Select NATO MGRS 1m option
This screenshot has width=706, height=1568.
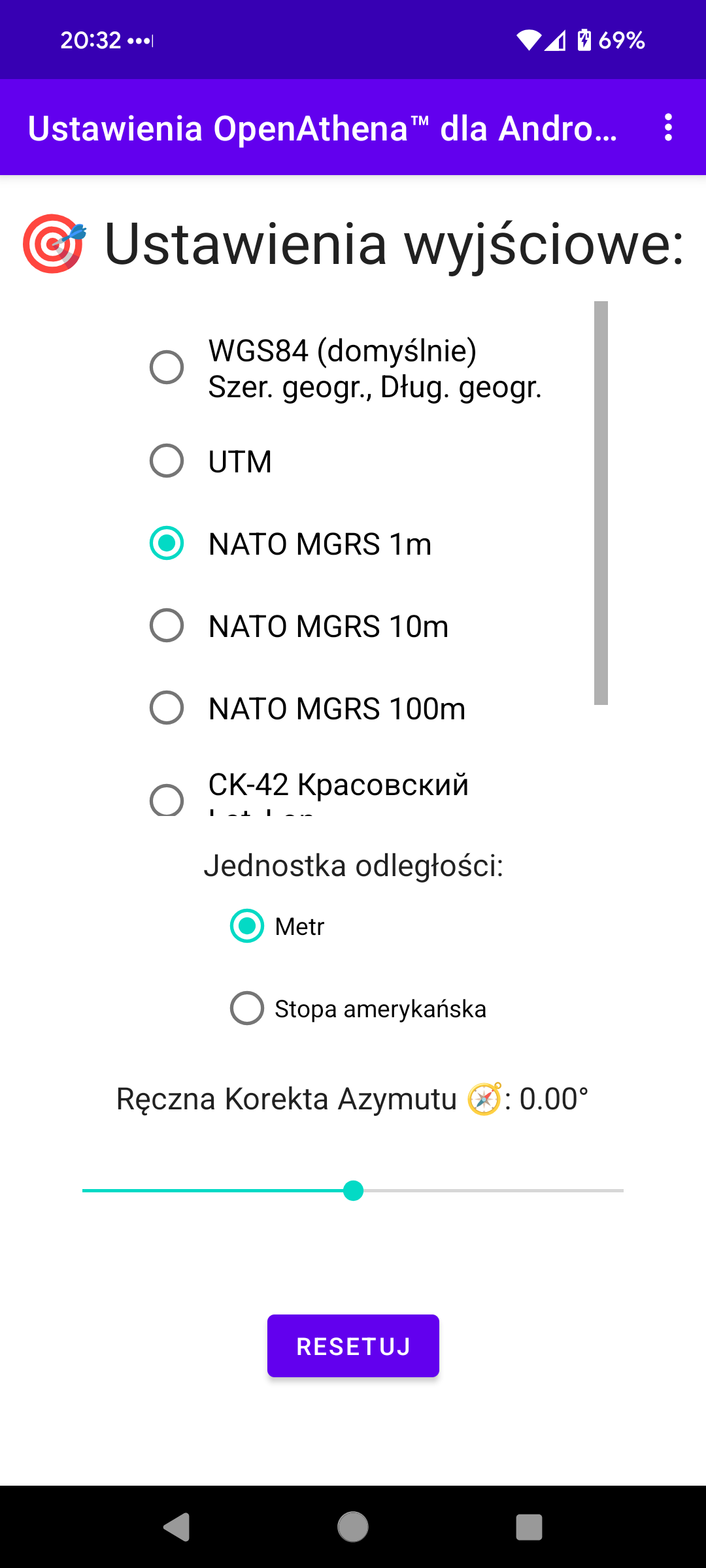point(167,544)
